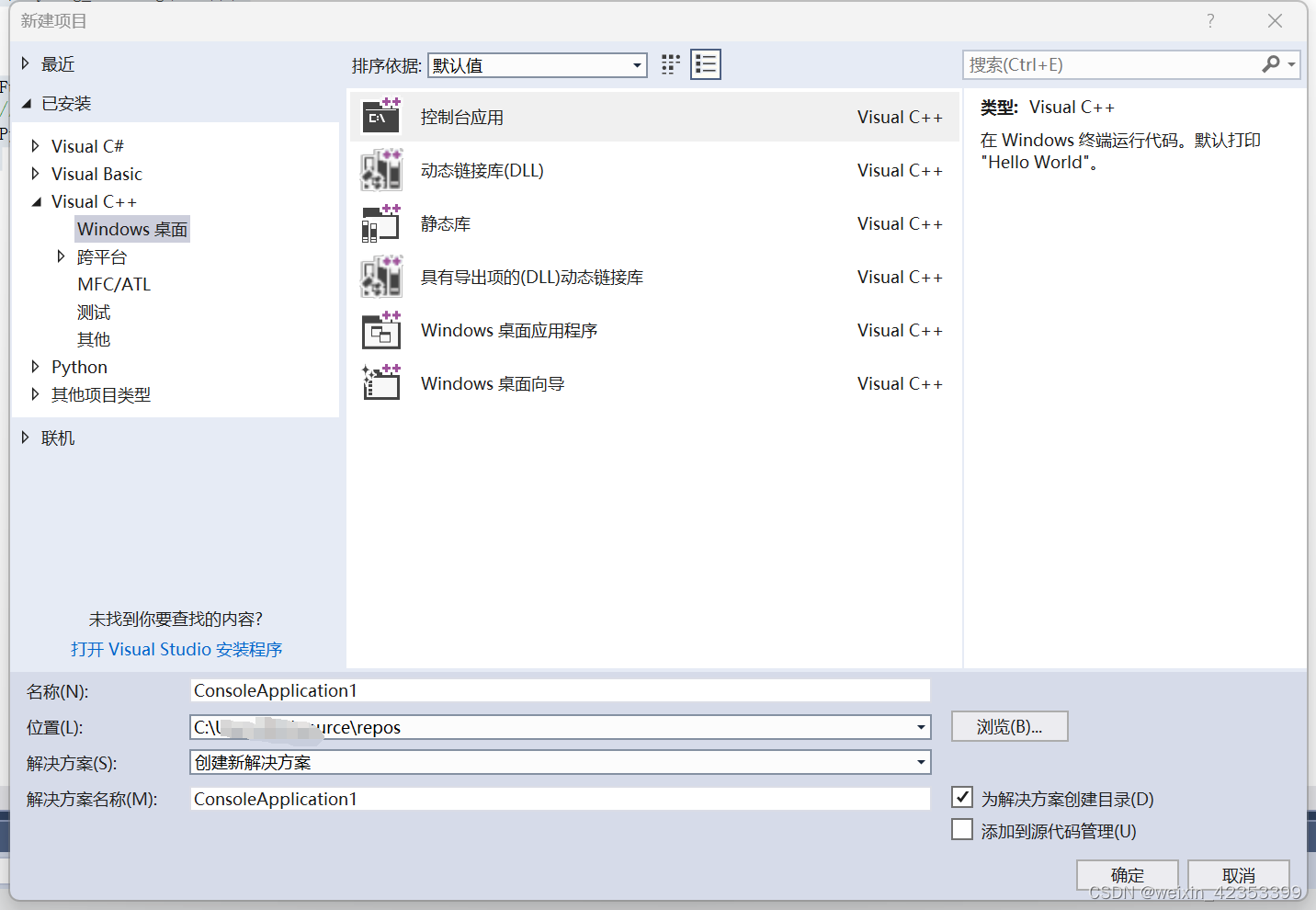
Task: Click the search magnifier icon
Action: click(1271, 64)
